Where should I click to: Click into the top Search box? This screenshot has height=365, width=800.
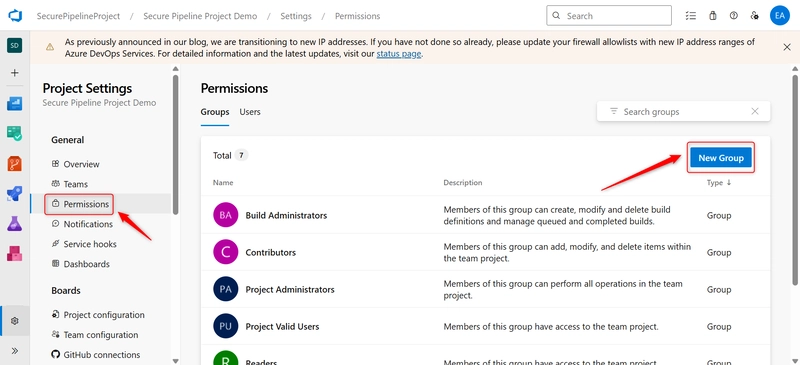point(609,16)
